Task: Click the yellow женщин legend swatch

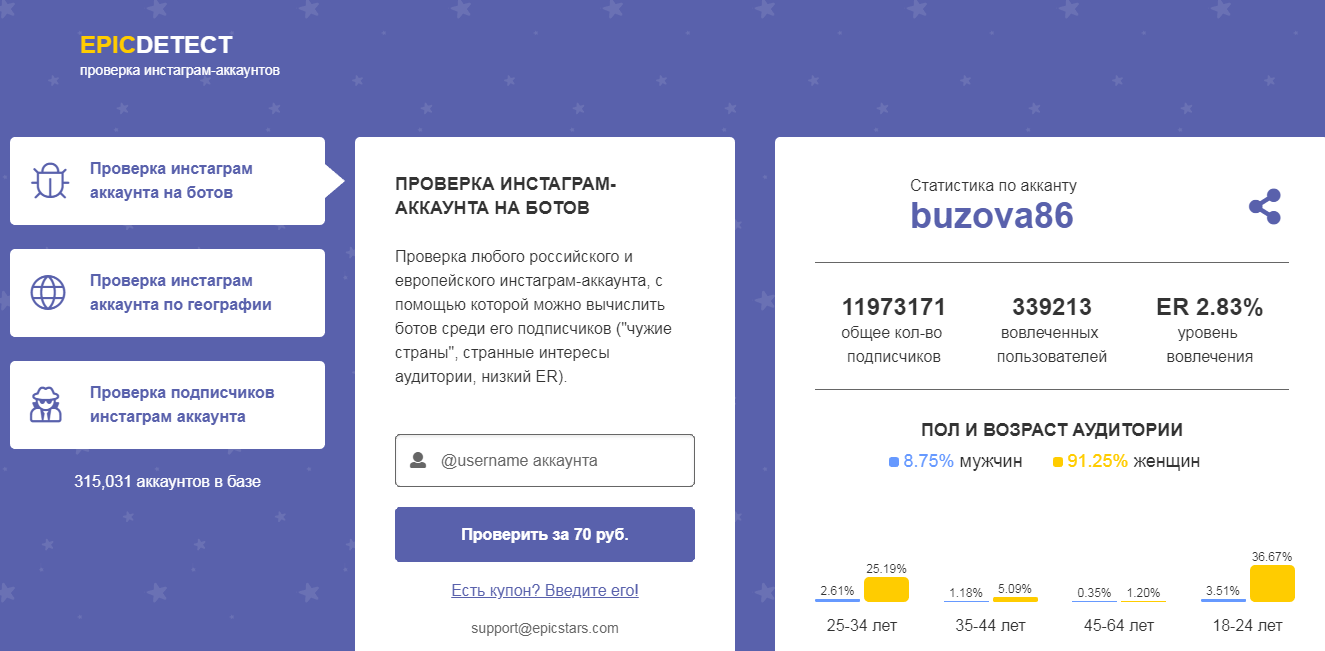Action: (x=1058, y=462)
